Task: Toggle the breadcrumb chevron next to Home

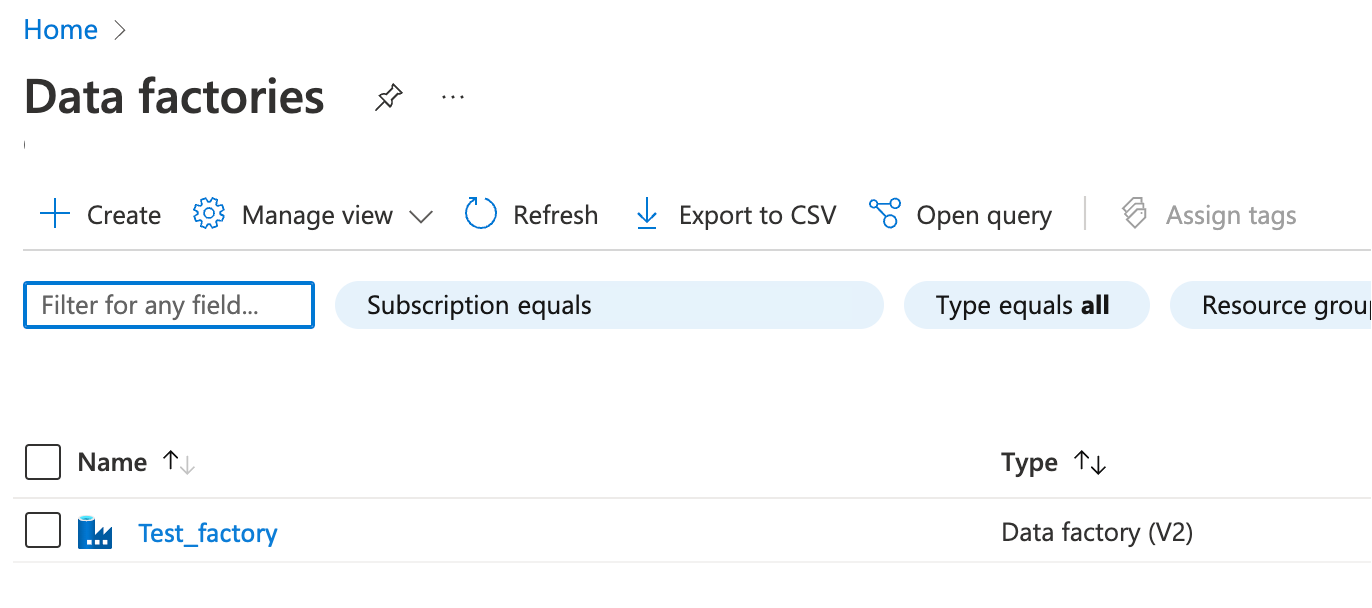Action: [119, 29]
